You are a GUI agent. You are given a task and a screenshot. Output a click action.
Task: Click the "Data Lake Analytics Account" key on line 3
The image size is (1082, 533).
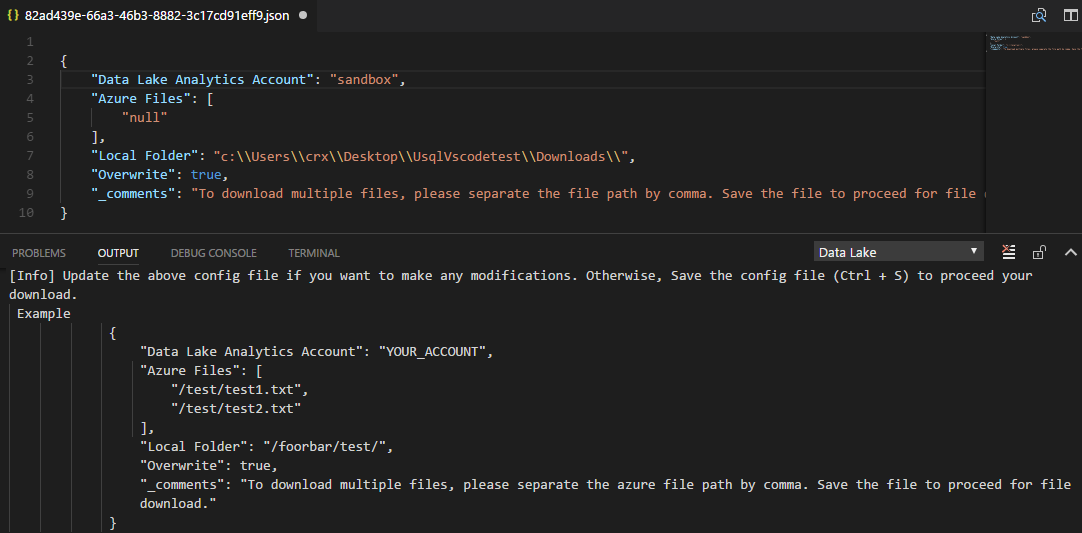[x=203, y=79]
